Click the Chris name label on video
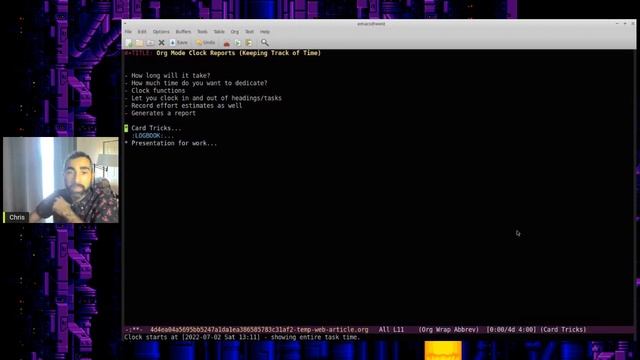Screen dimensions: 640x360 tap(17, 218)
